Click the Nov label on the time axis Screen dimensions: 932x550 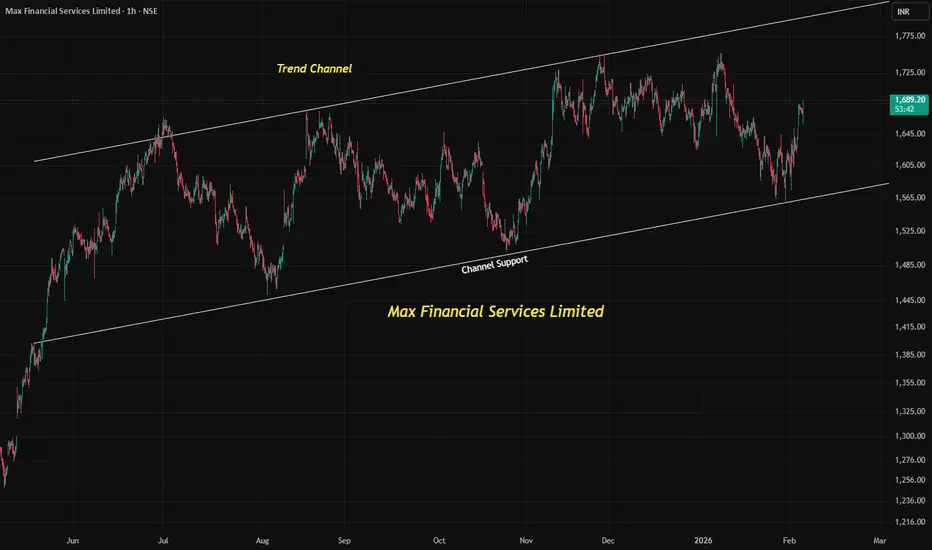tap(526, 541)
